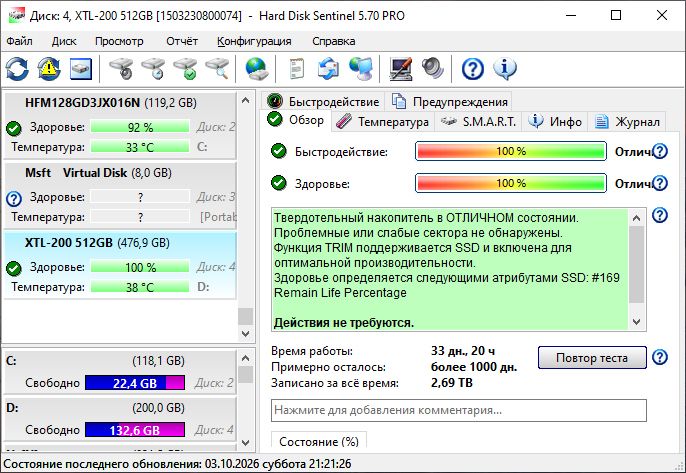Switch to the Температура tab
The height and width of the screenshot is (473, 686).
[x=383, y=122]
